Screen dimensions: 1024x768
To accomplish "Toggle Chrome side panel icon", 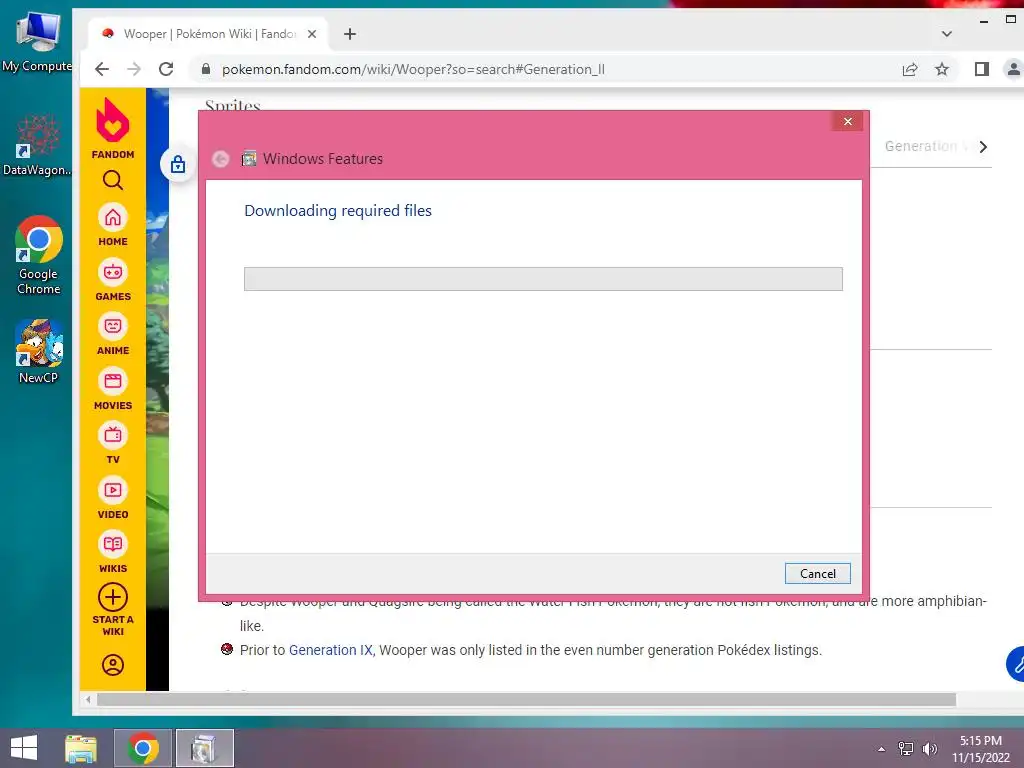I will coord(982,69).
